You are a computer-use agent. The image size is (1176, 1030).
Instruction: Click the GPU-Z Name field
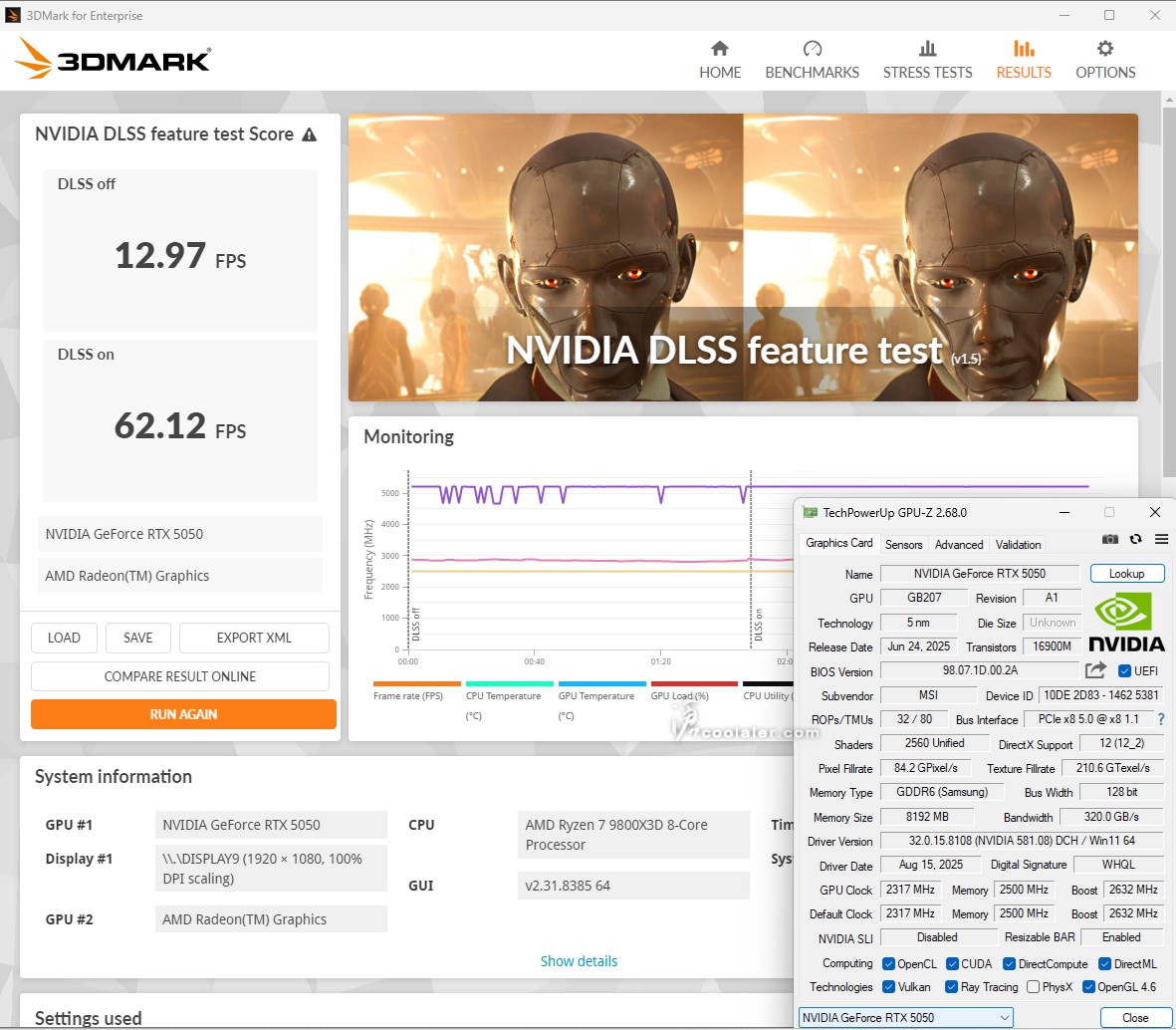[x=980, y=574]
